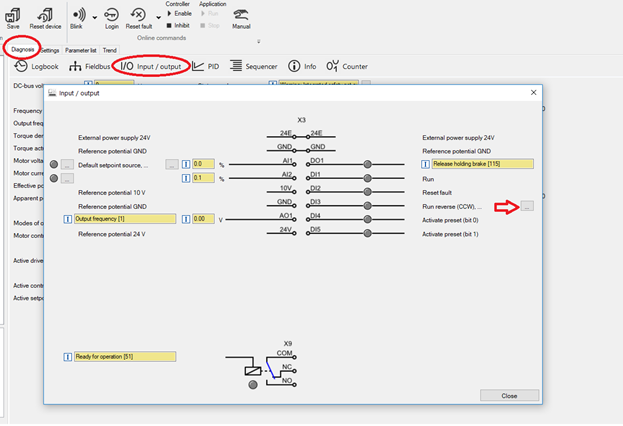Click the Close button in dialog
Screen dimensions: 623x426
pyautogui.click(x=509, y=395)
